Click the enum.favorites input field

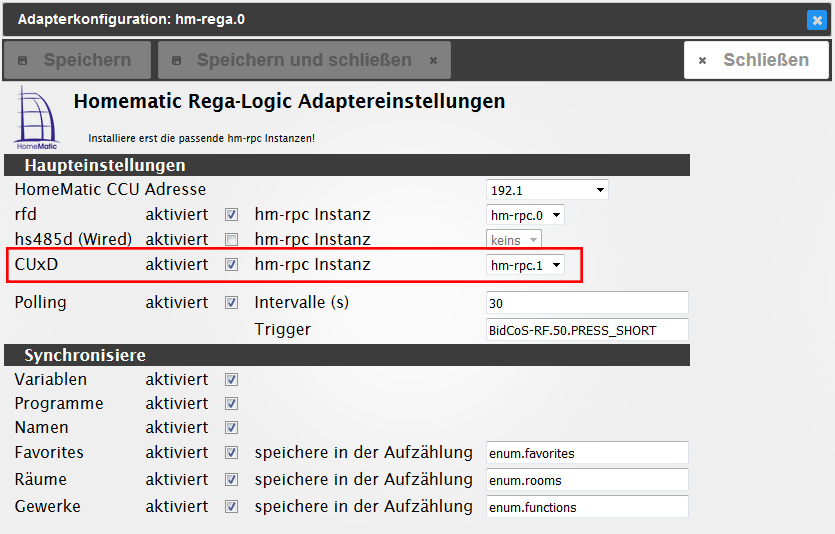pyautogui.click(x=587, y=453)
